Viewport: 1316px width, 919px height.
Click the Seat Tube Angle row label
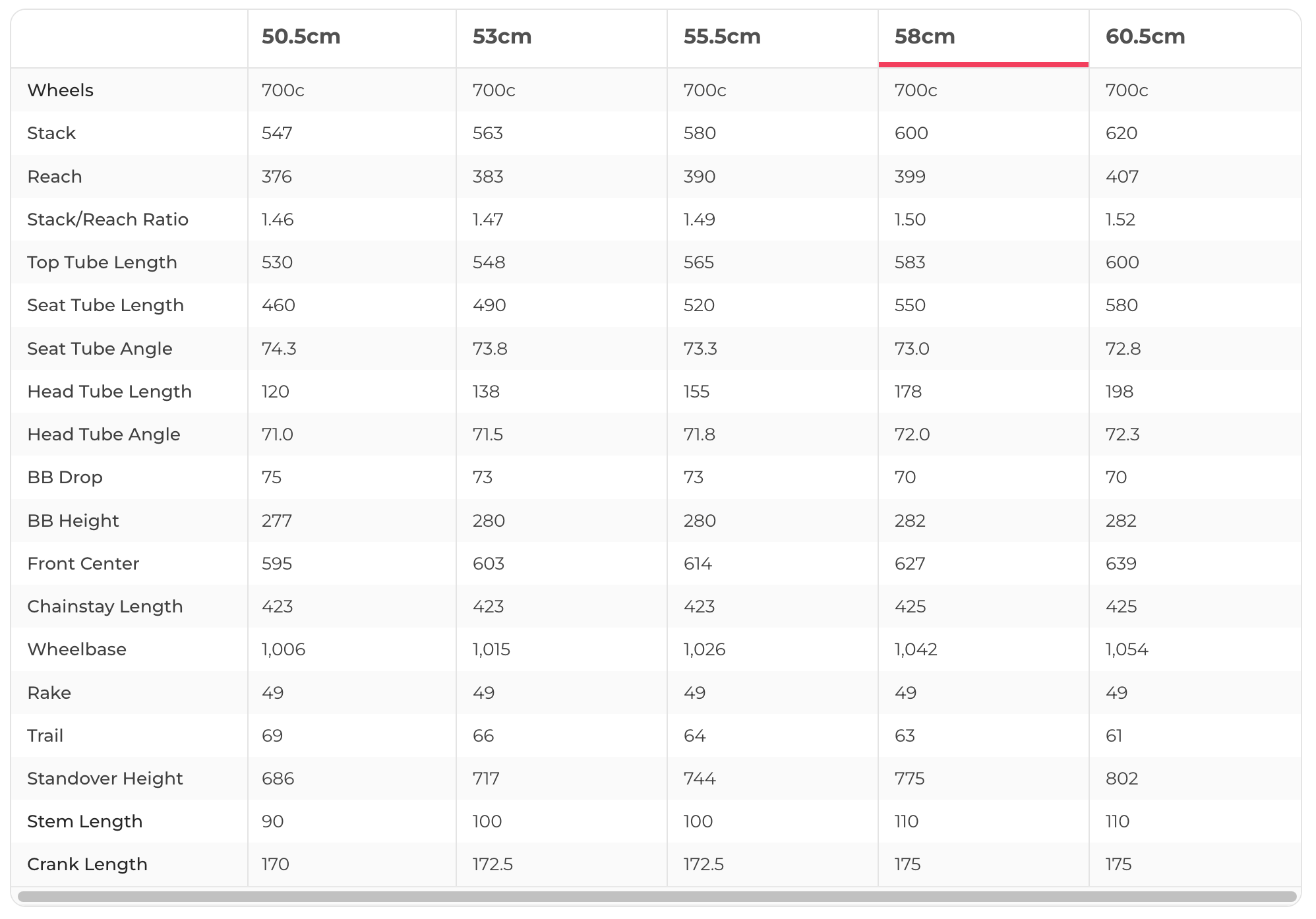click(100, 349)
